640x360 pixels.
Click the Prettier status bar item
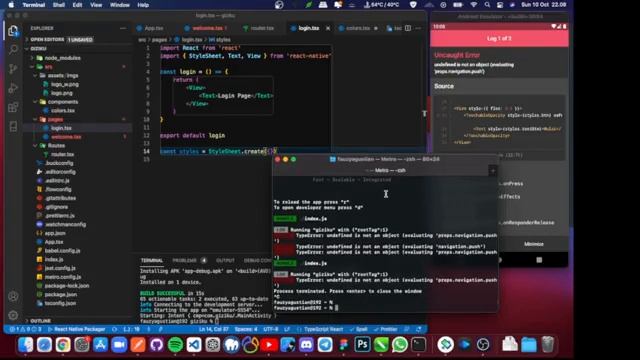(x=385, y=329)
